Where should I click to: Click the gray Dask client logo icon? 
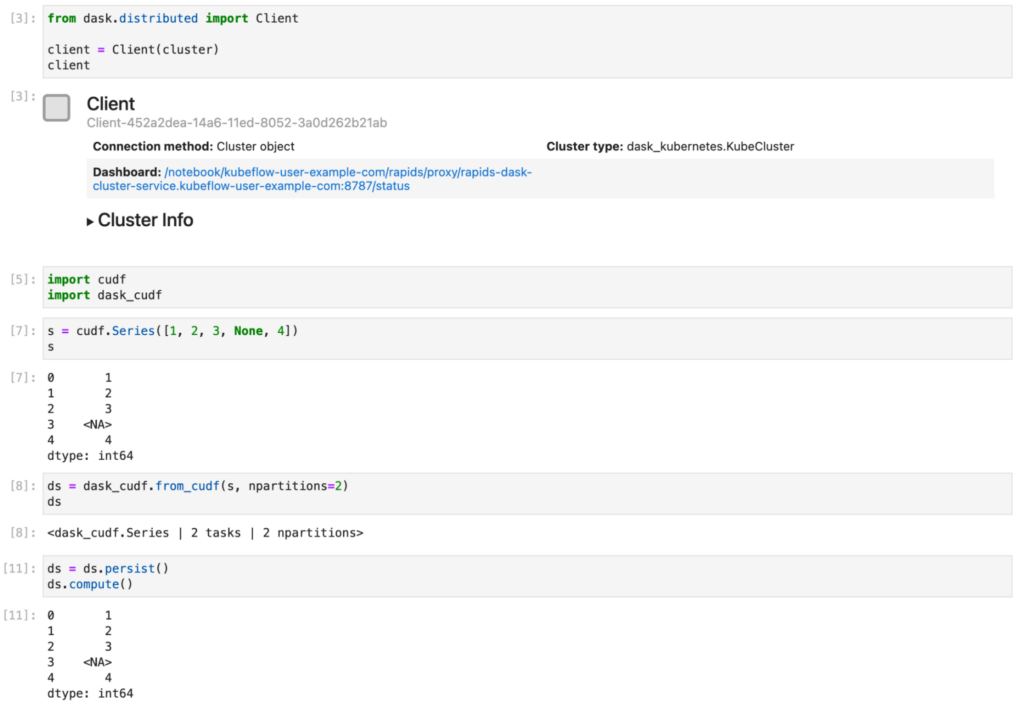point(56,107)
